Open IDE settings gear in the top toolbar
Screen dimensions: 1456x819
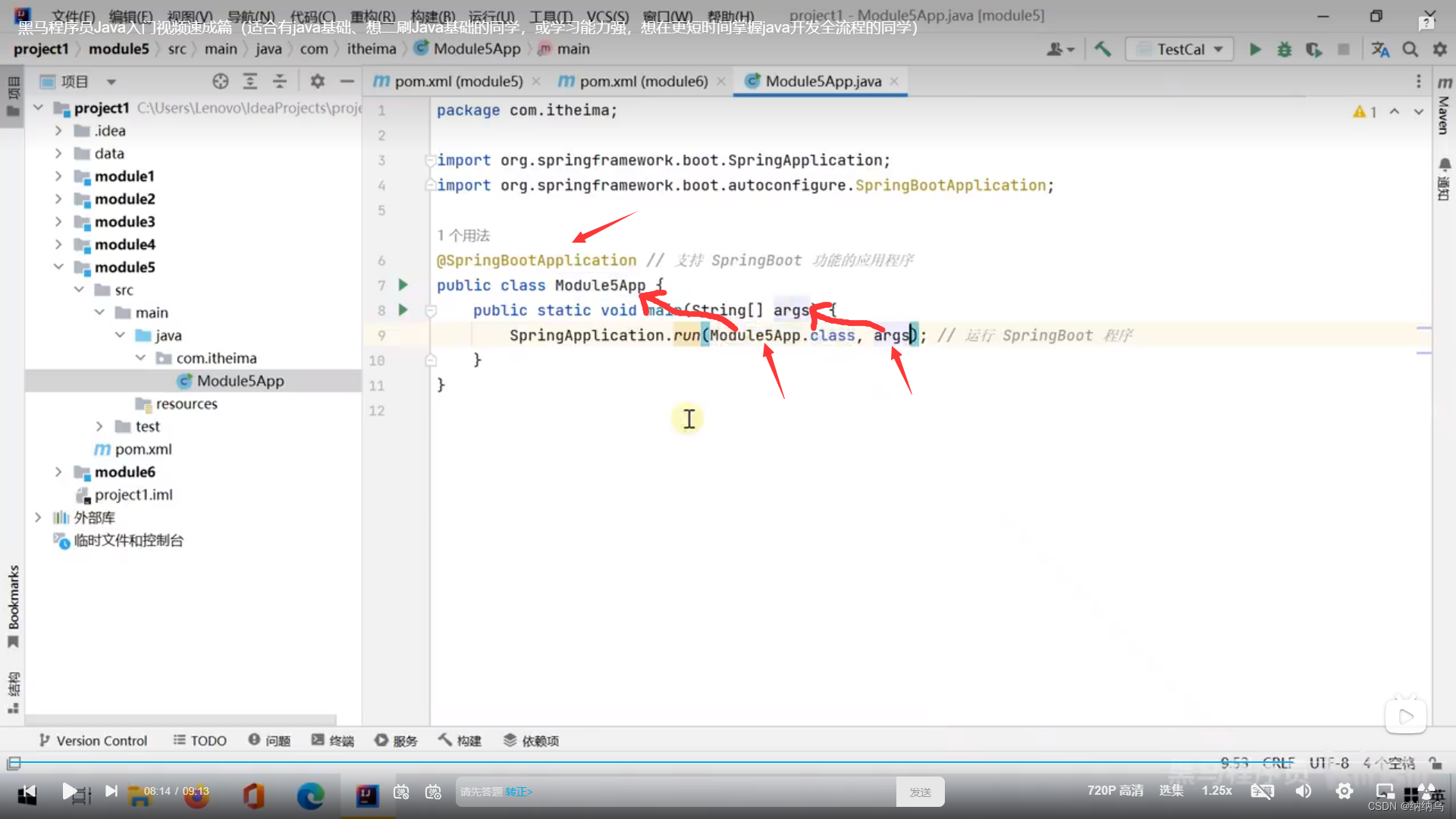click(x=1439, y=49)
